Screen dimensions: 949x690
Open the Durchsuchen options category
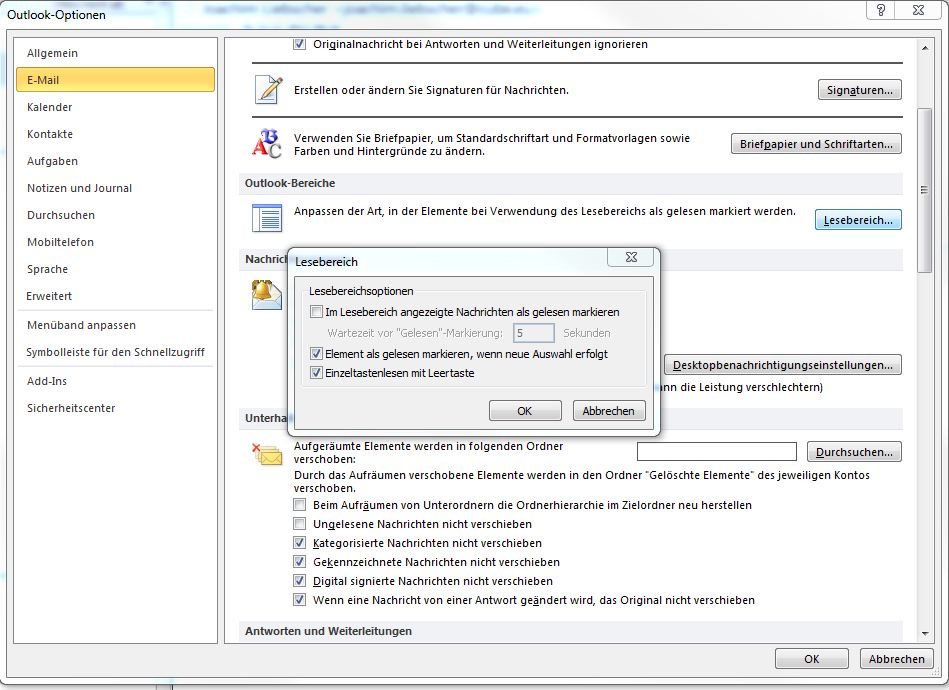click(116, 215)
